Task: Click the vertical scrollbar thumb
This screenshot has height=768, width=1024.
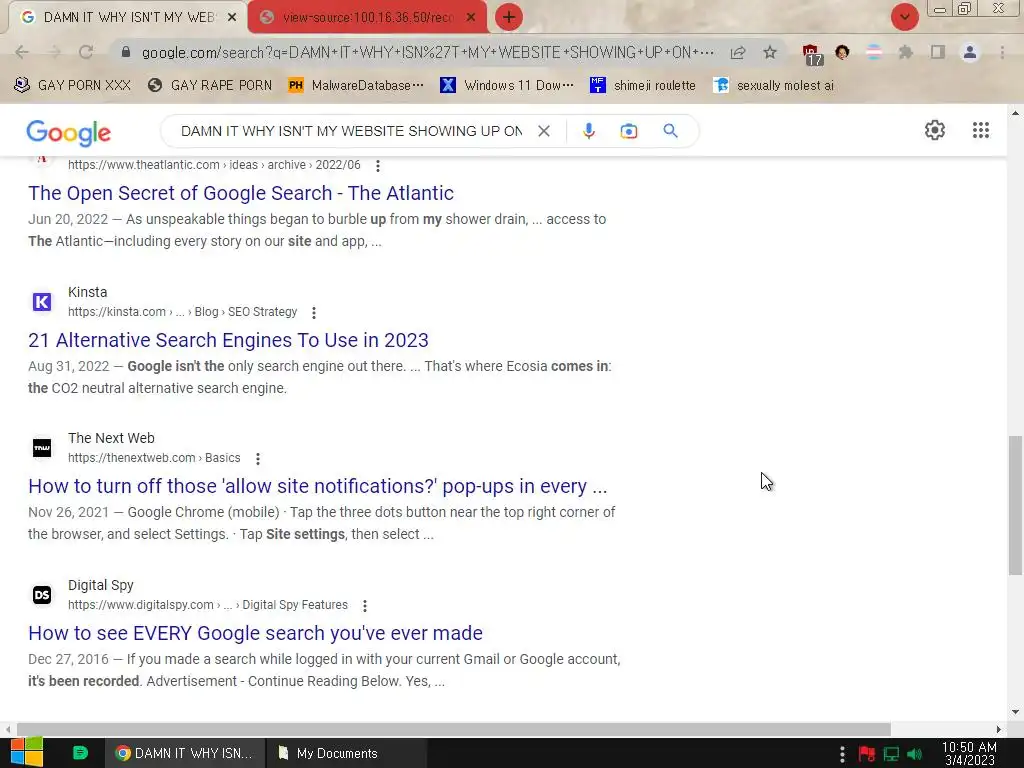Action: point(1015,505)
